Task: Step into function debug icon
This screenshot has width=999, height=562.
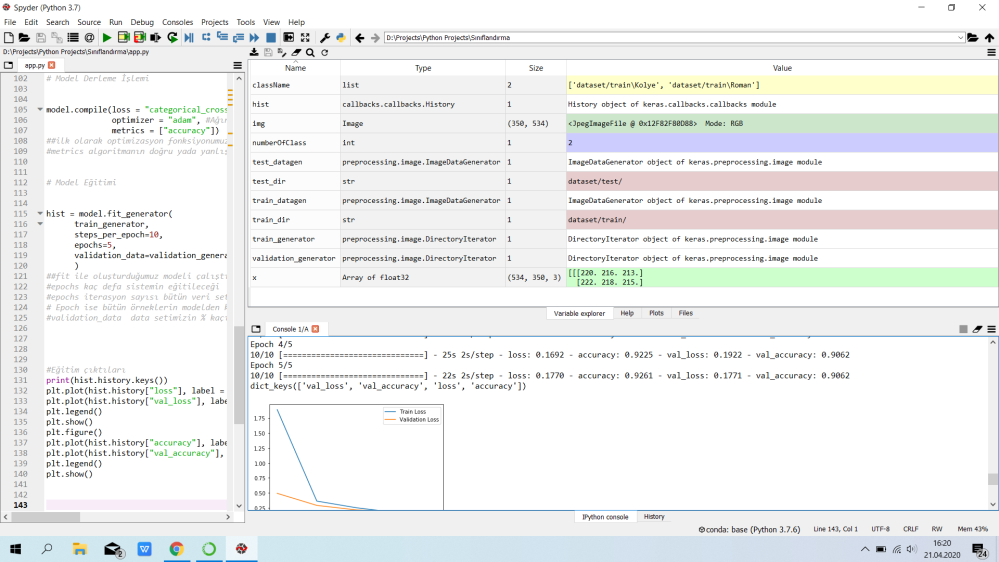Action: [222, 38]
